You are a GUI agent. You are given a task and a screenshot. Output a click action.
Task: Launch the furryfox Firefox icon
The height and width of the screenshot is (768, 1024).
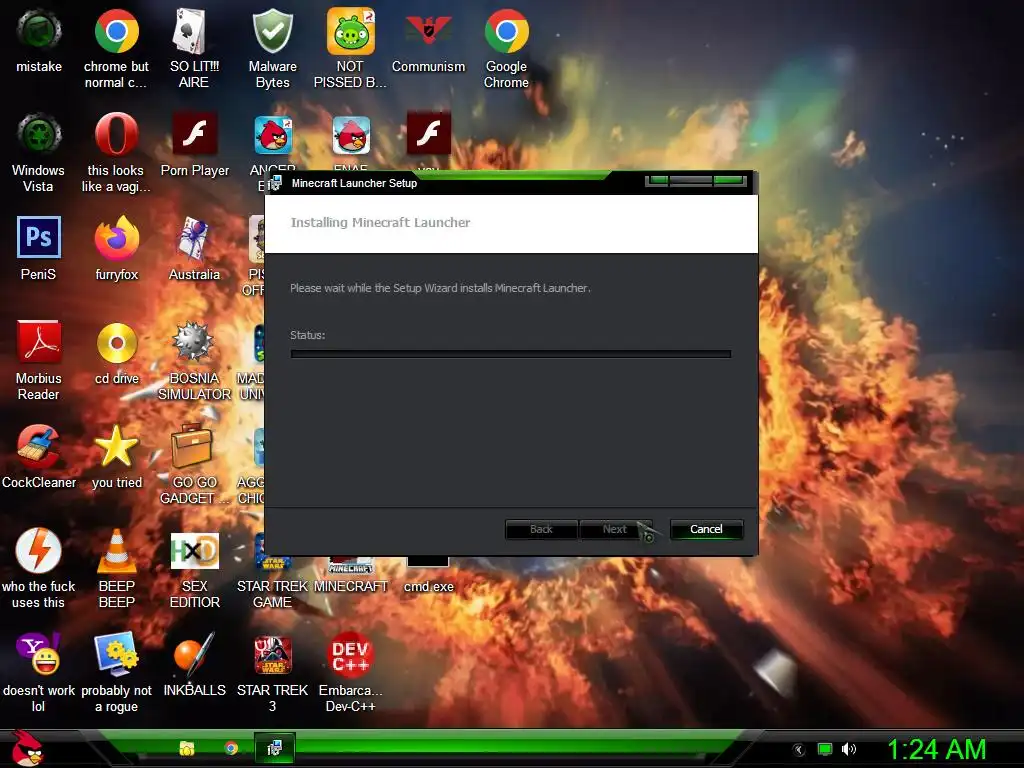pos(116,248)
